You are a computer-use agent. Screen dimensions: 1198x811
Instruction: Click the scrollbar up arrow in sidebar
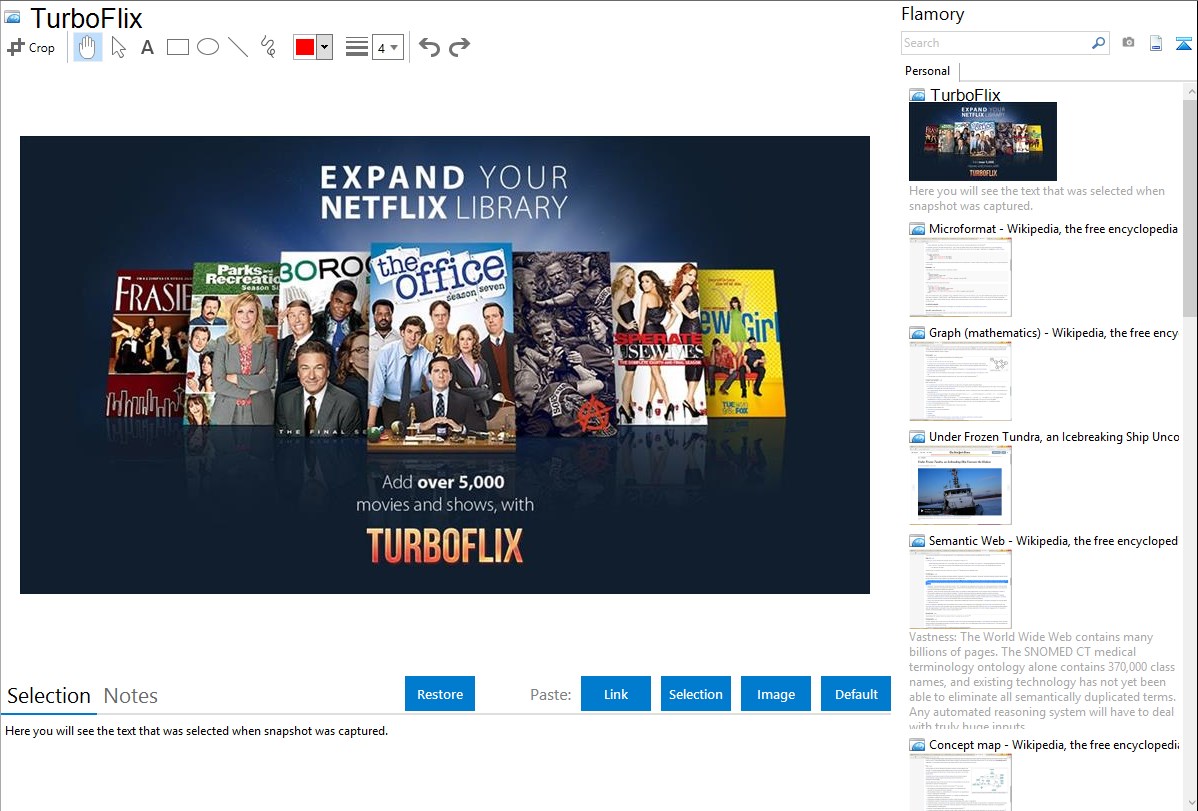pos(1190,91)
